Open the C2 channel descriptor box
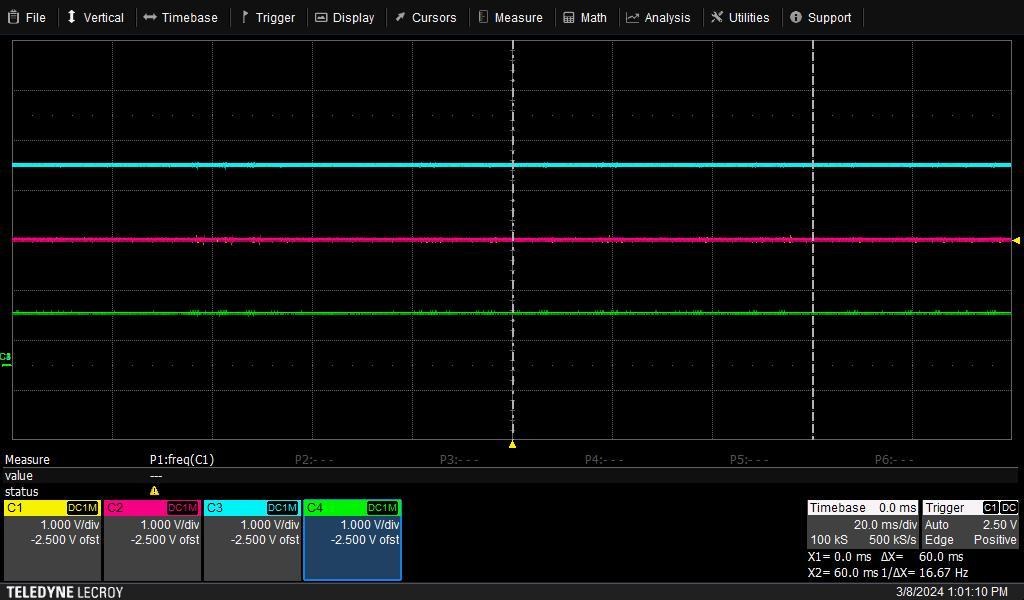Image resolution: width=1024 pixels, height=600 pixels. click(152, 539)
